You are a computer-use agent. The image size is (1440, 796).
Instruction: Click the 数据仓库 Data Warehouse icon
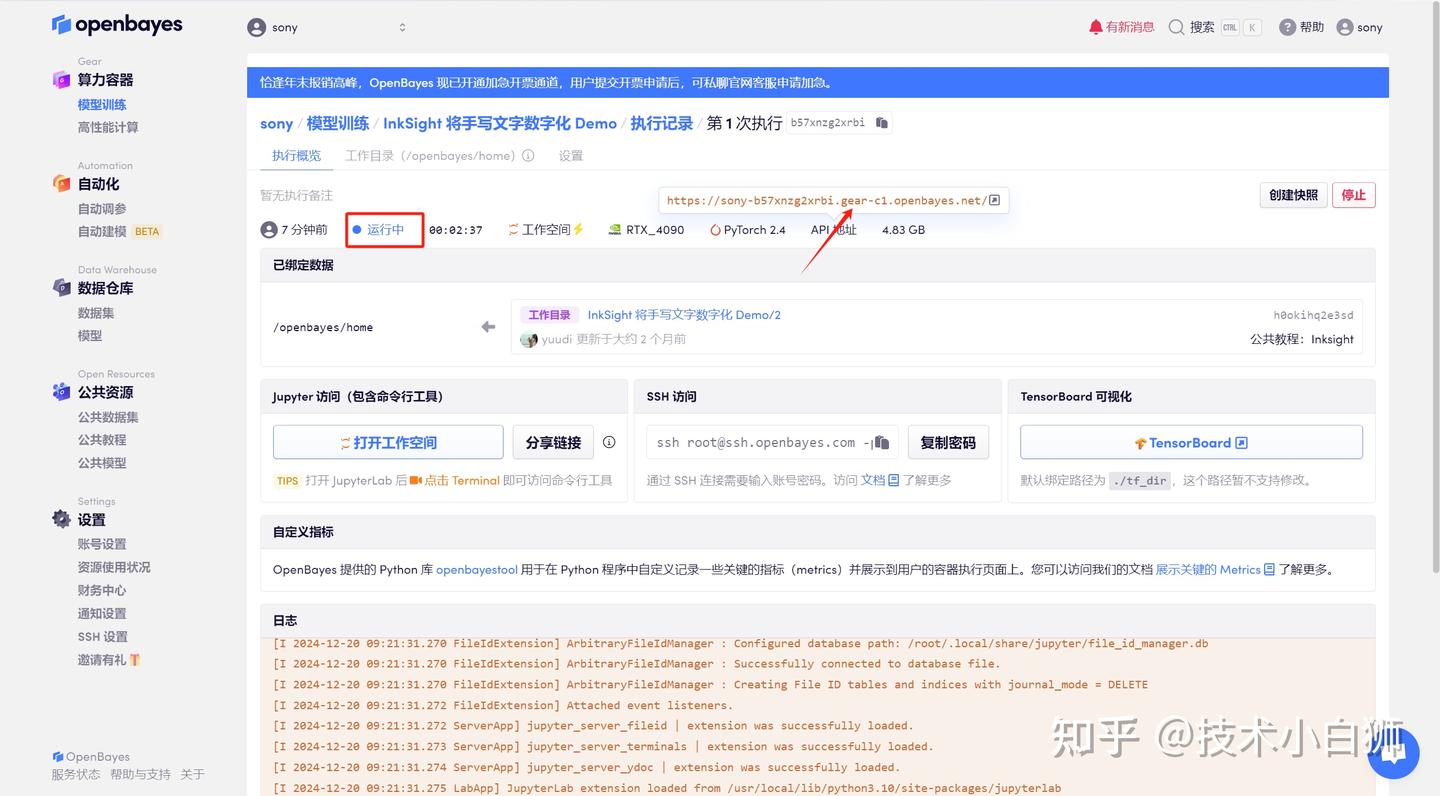click(63, 288)
